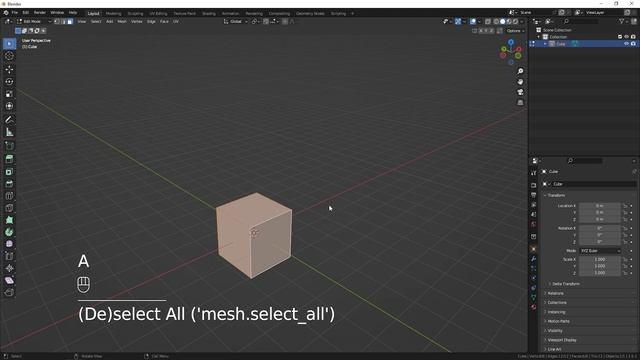Open the Select menu in viewport header
Viewport: 640px width, 360px height.
(96, 21)
